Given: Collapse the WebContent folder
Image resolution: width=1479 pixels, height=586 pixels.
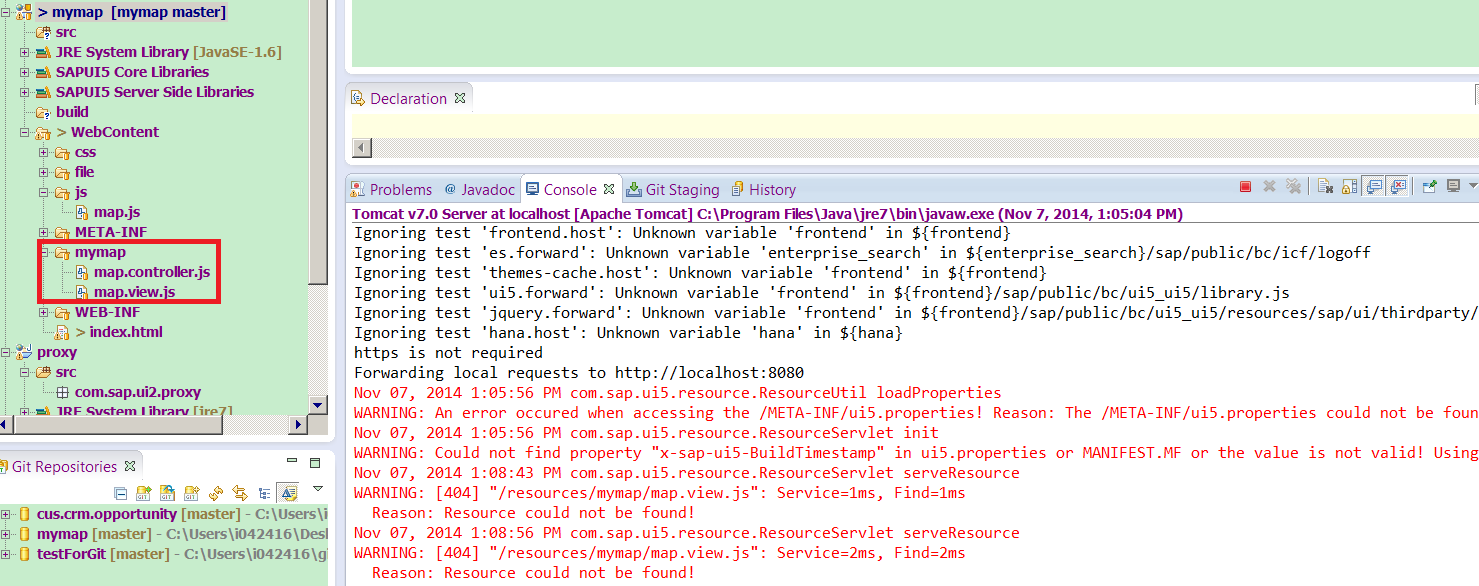Looking at the screenshot, I should [x=24, y=132].
